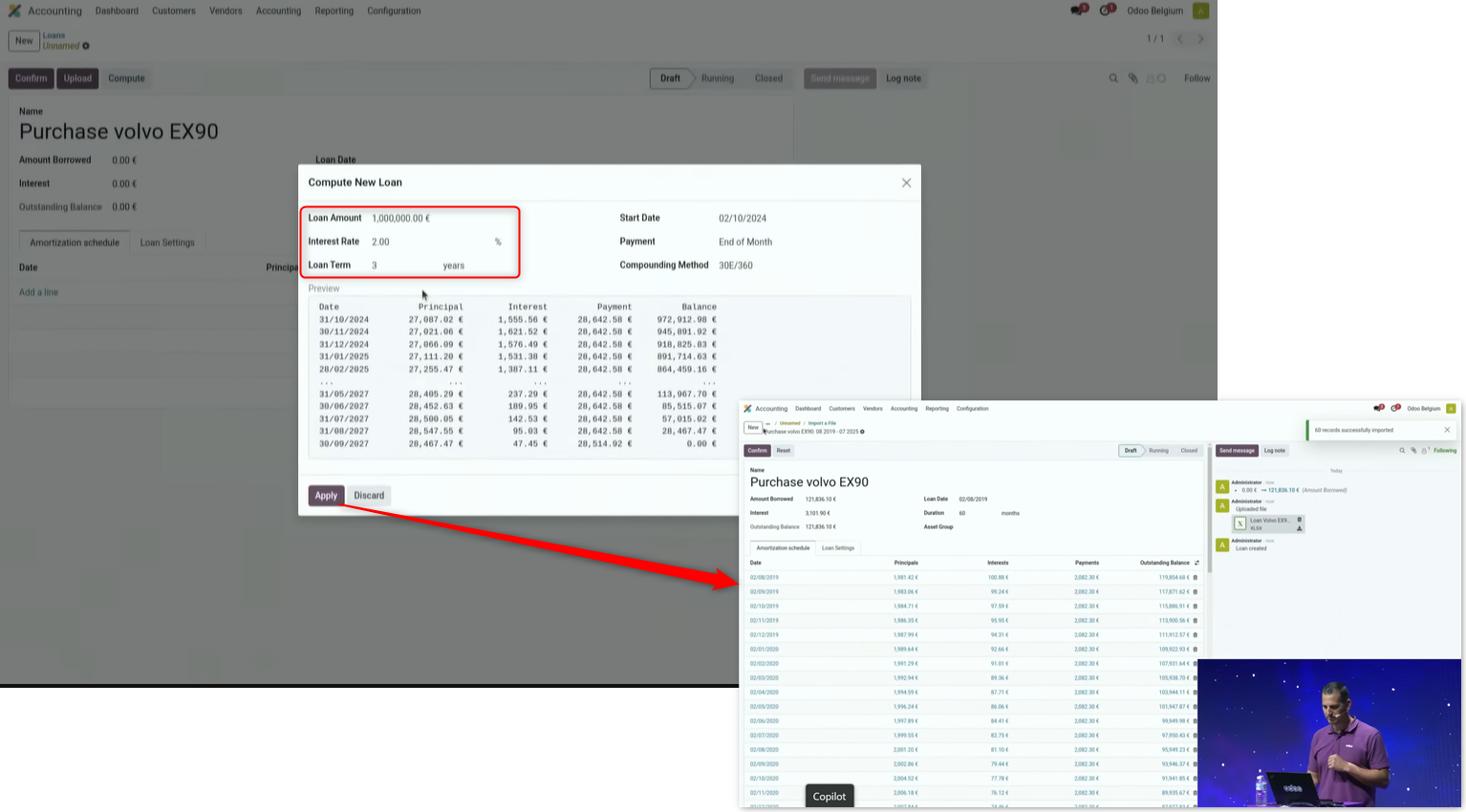Click the paperclip icon in inset window chatter
1466x812 pixels.
coord(1413,451)
